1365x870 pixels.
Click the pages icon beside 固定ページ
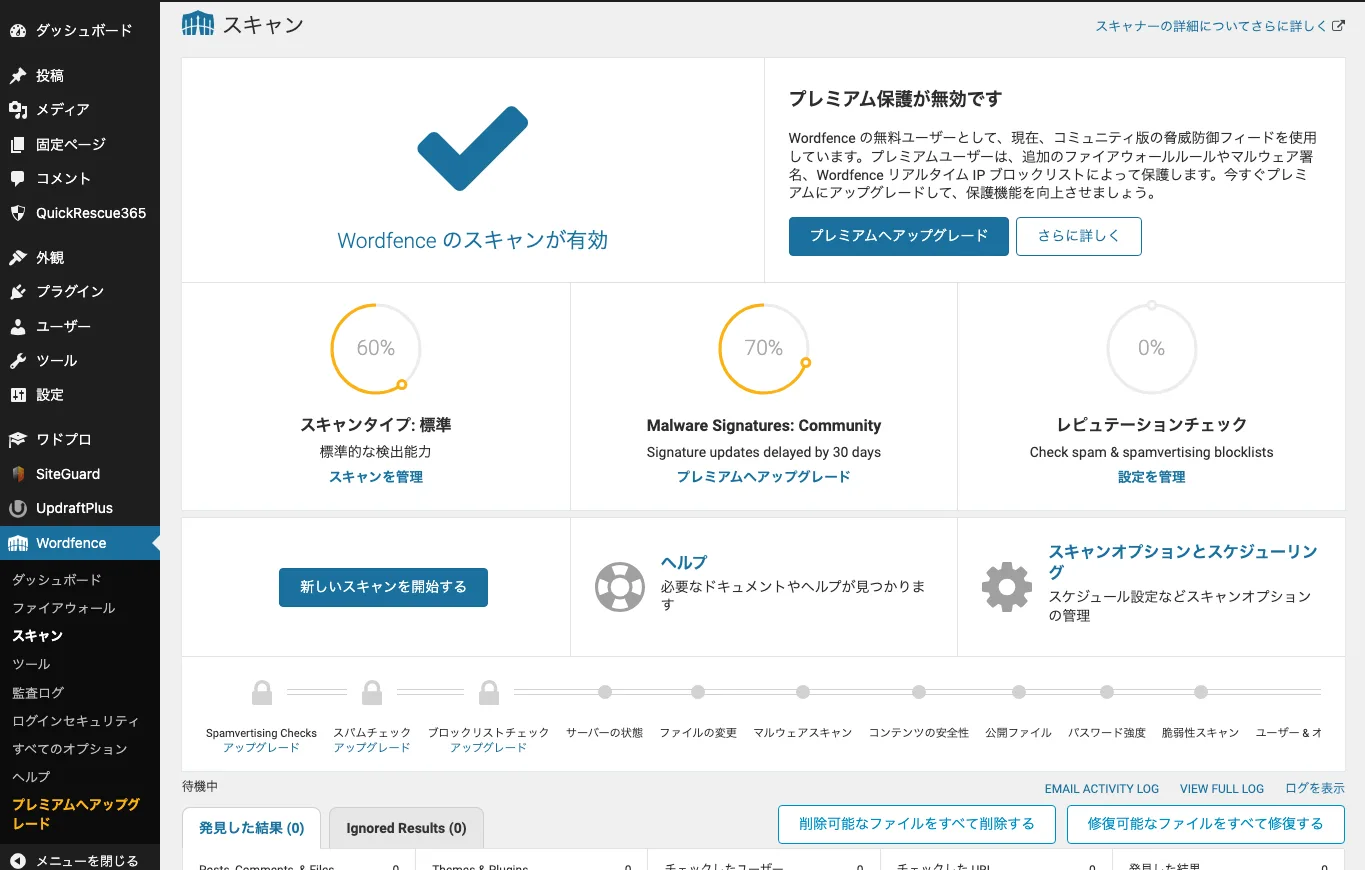(x=17, y=144)
